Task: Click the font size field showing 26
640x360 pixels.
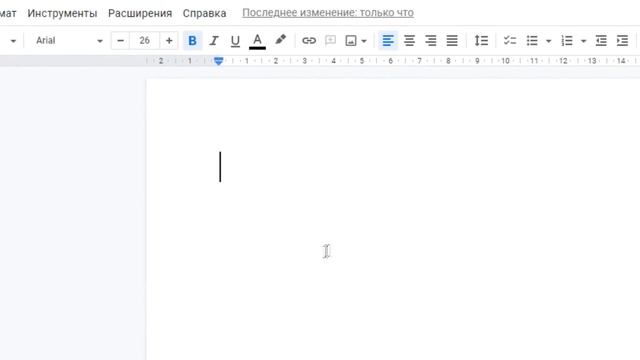Action: (x=144, y=40)
